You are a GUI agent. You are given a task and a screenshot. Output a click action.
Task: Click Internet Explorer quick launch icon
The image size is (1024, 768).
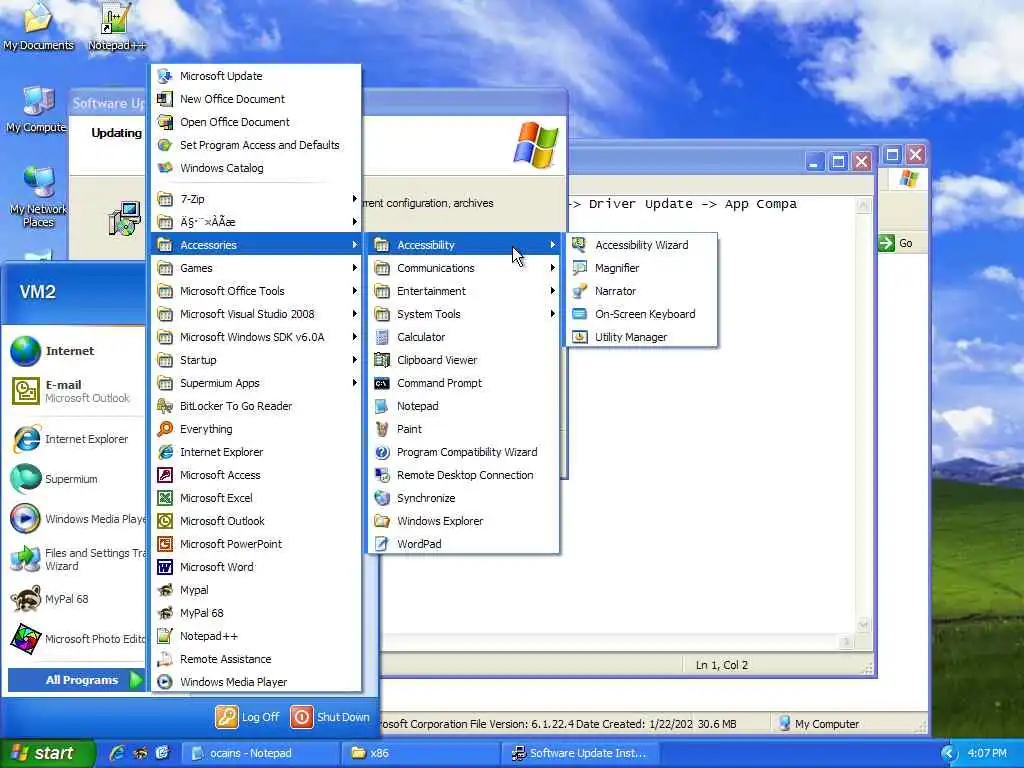[x=117, y=753]
